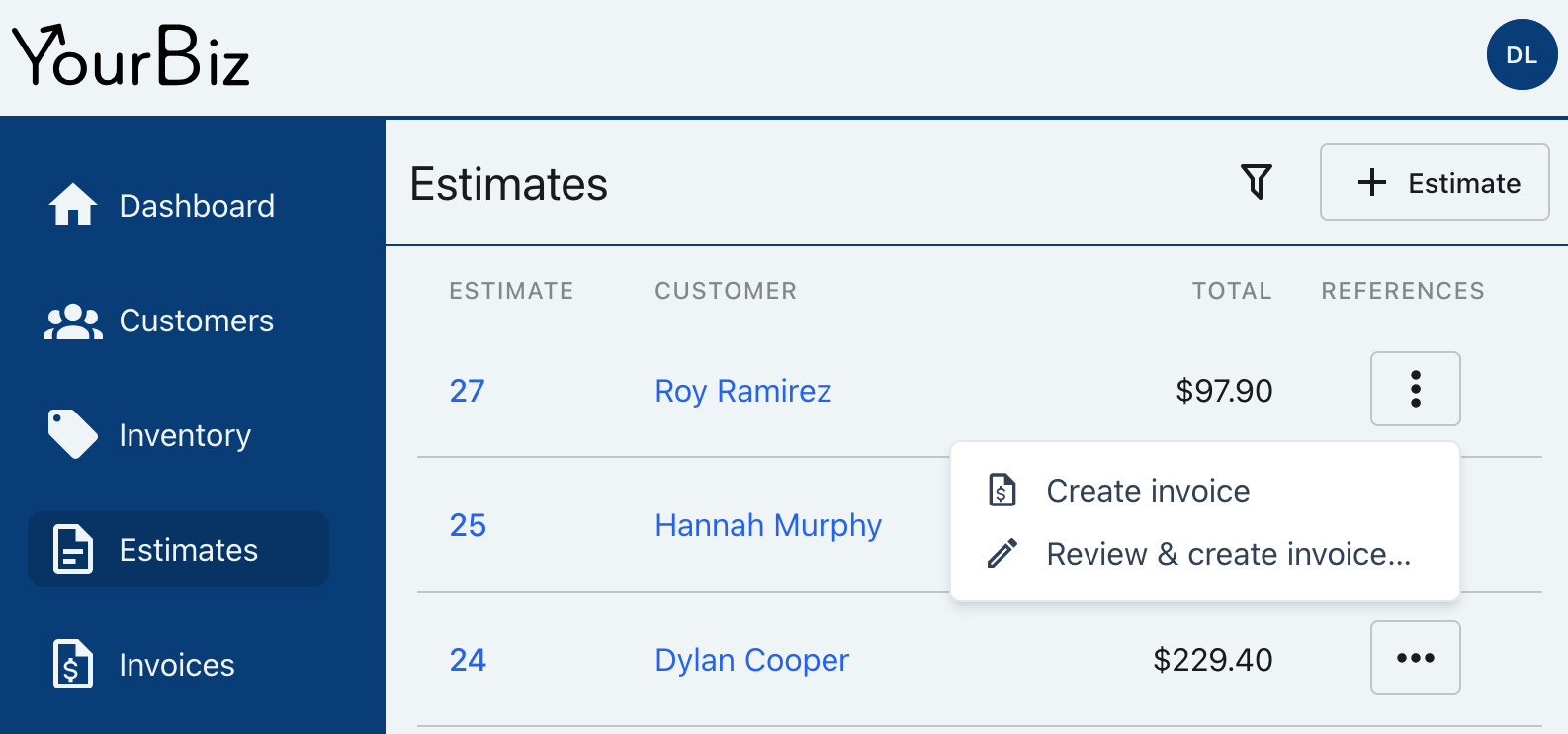The image size is (1568, 734).
Task: Click the Estimates page heading
Action: [509, 184]
